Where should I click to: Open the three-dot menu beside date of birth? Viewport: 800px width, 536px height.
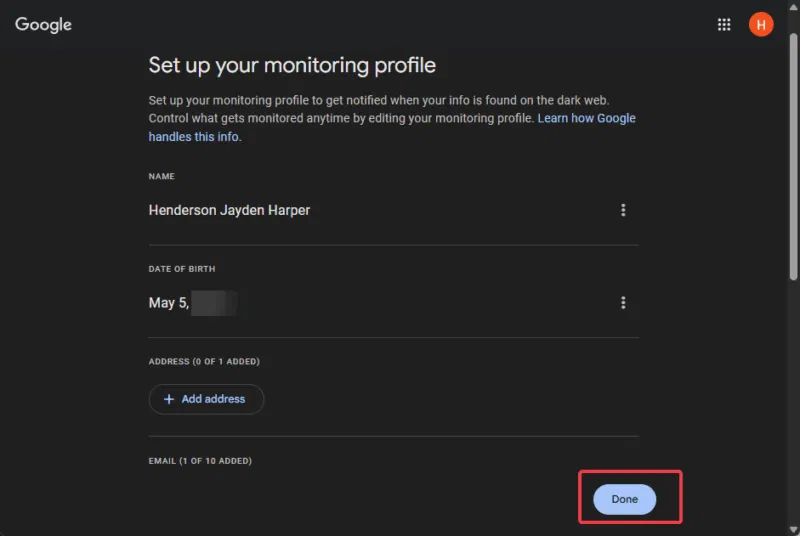623,303
